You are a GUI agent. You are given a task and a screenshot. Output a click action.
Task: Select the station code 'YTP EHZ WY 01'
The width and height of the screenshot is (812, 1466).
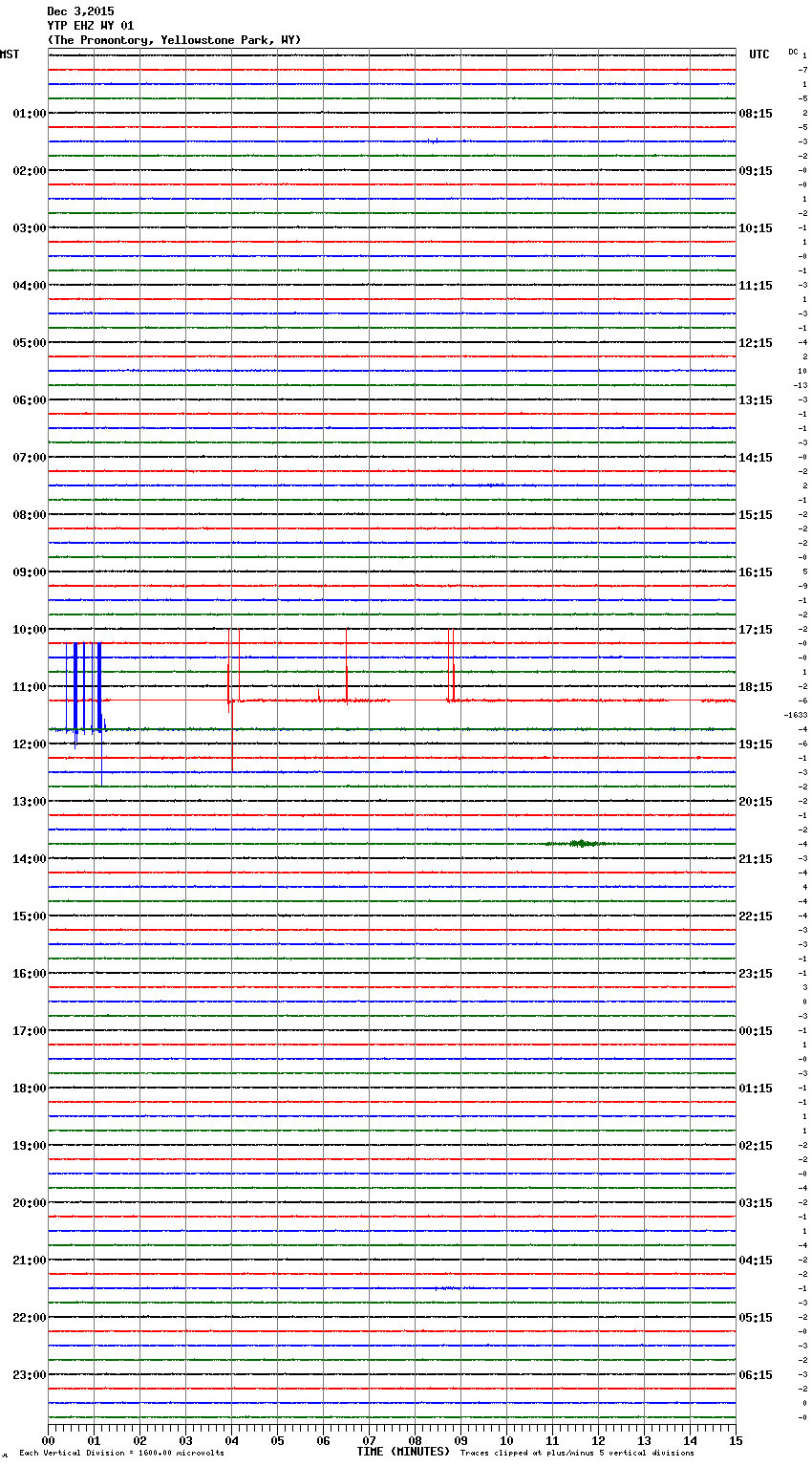point(91,26)
